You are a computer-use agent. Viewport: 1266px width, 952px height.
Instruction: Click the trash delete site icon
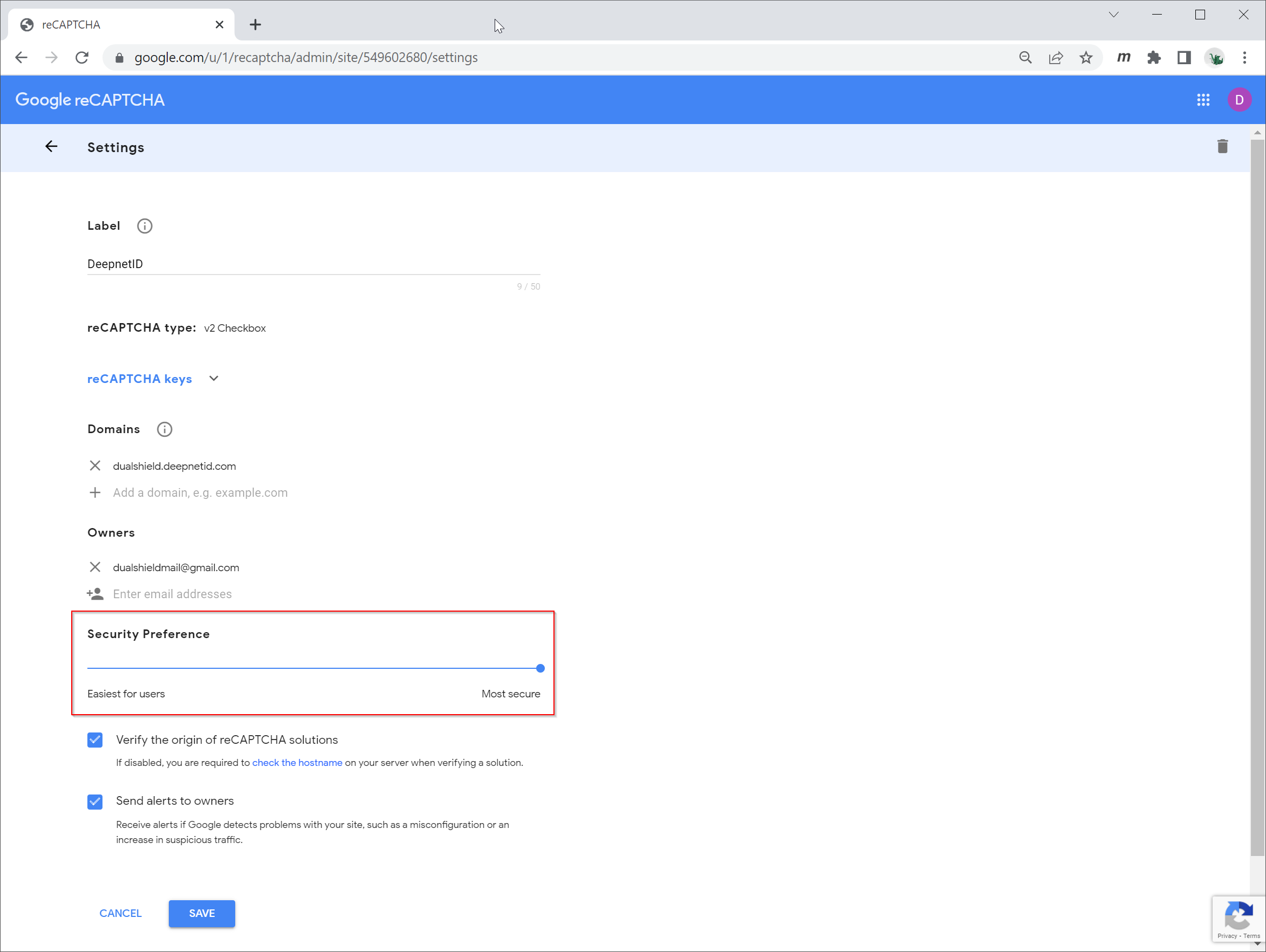pos(1222,147)
